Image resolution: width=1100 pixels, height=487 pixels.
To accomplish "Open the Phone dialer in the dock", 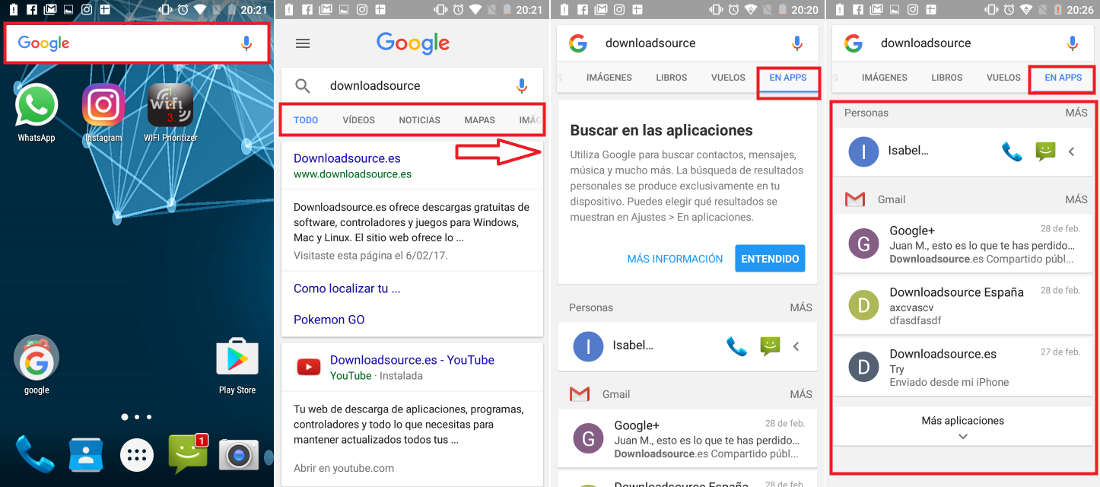I will pyautogui.click(x=35, y=454).
